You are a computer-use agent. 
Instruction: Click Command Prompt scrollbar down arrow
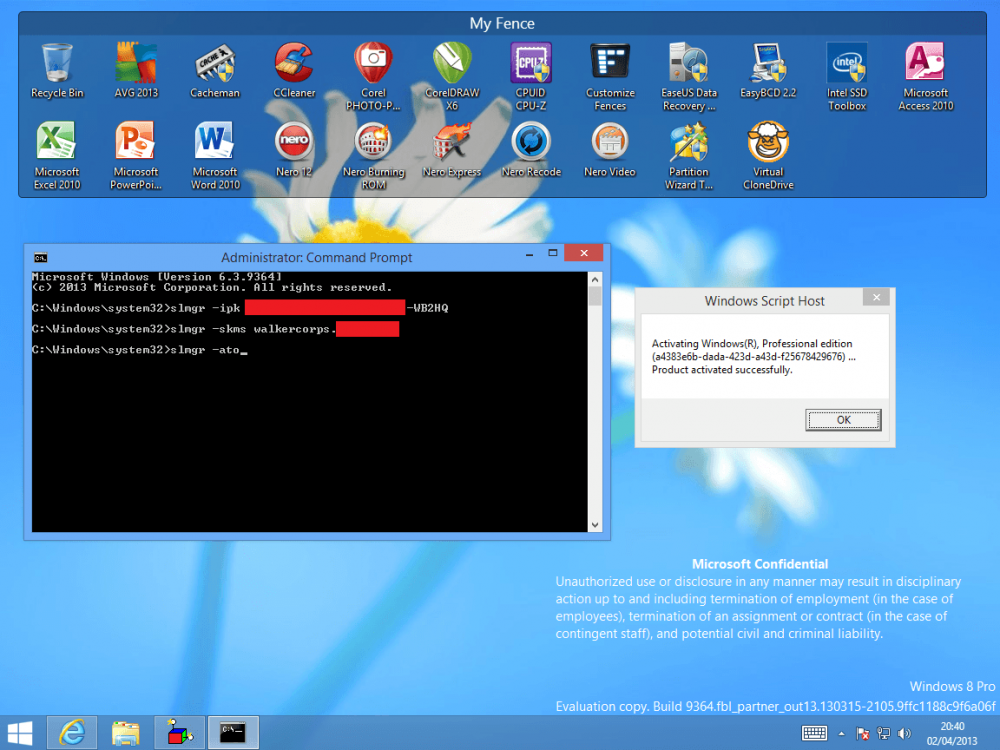[594, 525]
